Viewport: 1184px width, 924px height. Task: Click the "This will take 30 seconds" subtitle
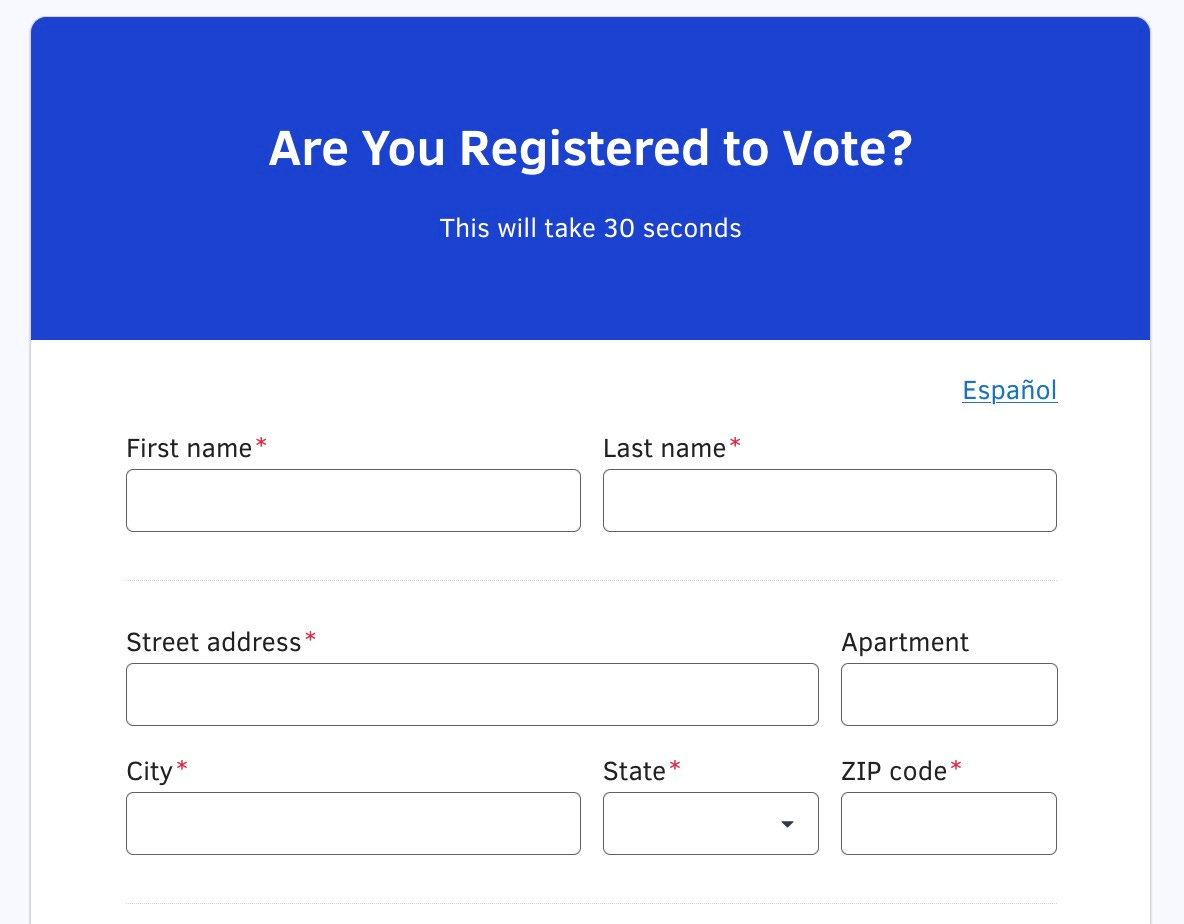click(x=590, y=229)
